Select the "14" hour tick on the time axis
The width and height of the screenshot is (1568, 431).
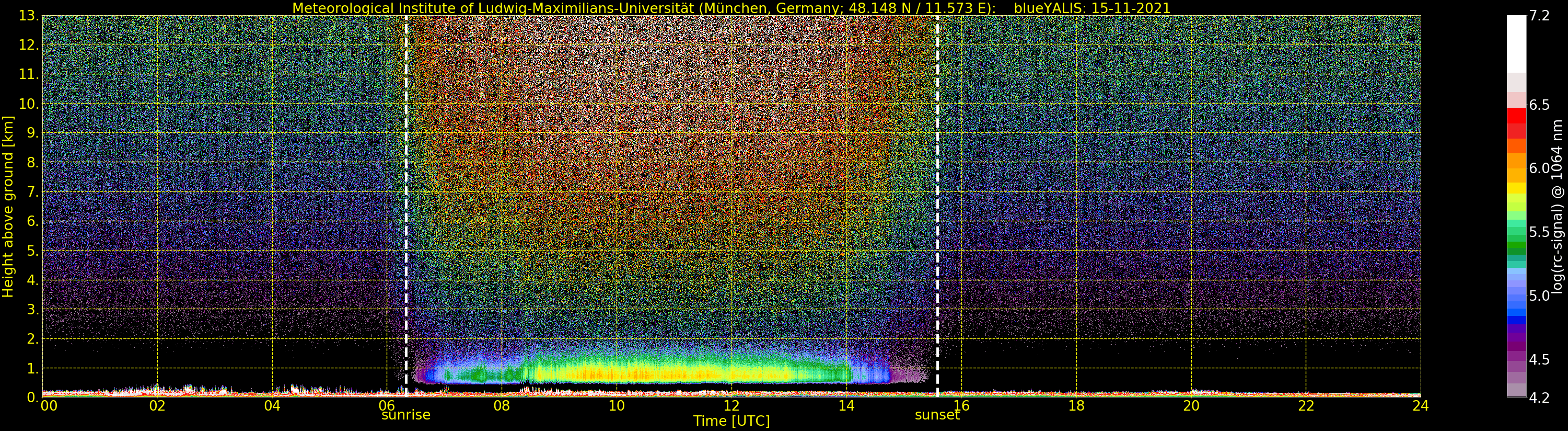point(846,405)
